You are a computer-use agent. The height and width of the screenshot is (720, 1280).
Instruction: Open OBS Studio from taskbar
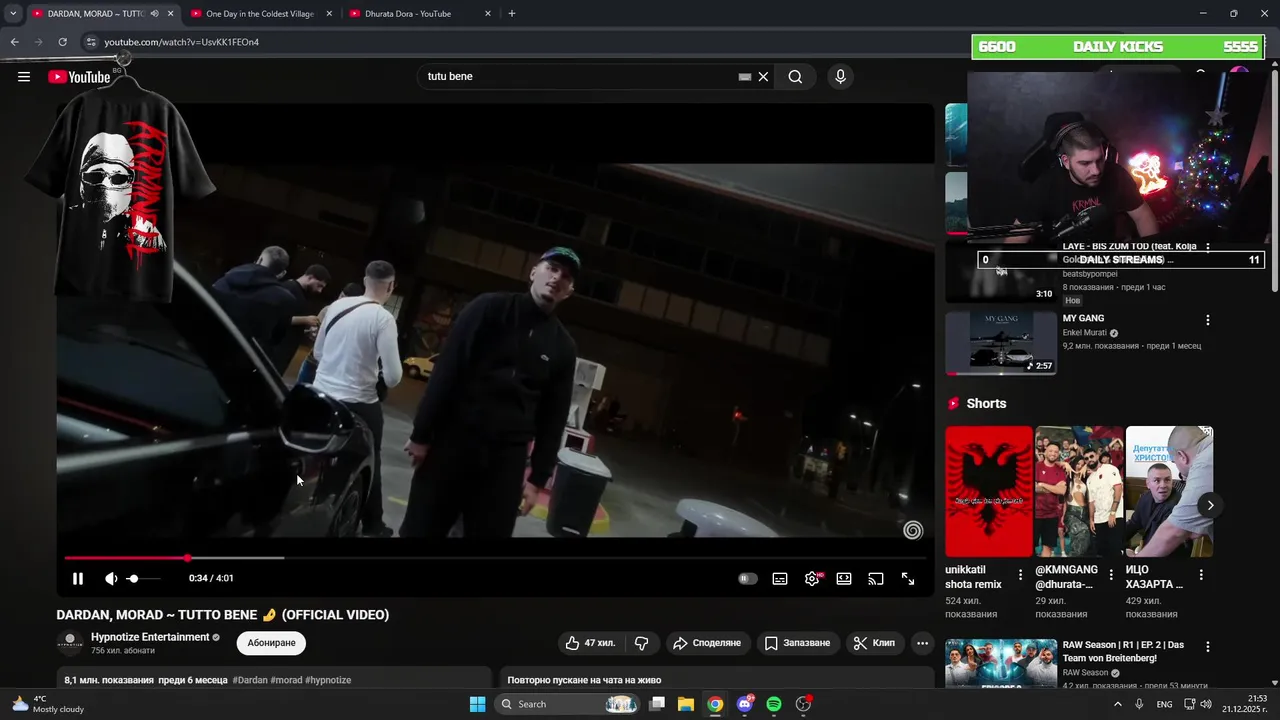pos(803,704)
